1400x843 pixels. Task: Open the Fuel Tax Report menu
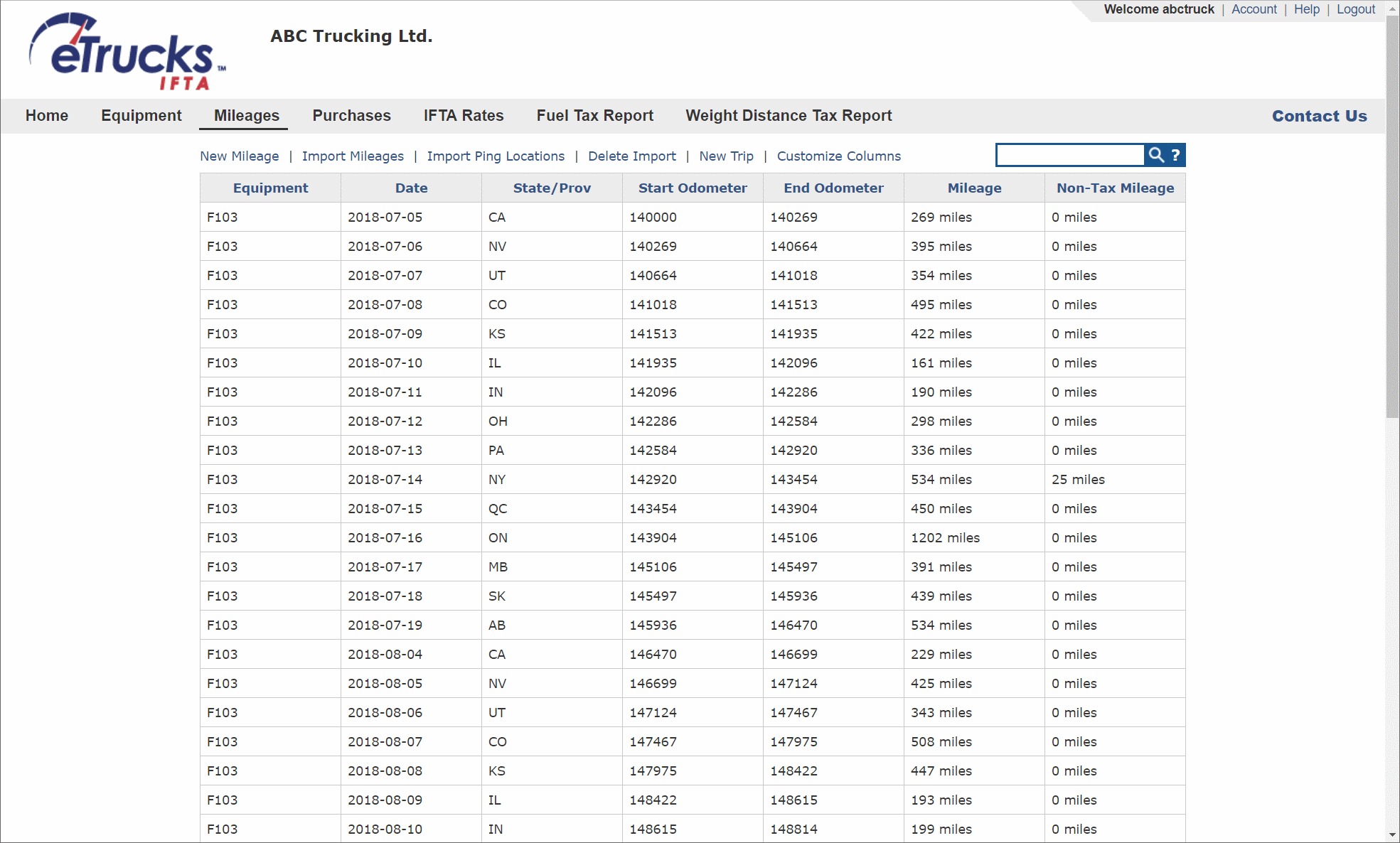pos(594,116)
